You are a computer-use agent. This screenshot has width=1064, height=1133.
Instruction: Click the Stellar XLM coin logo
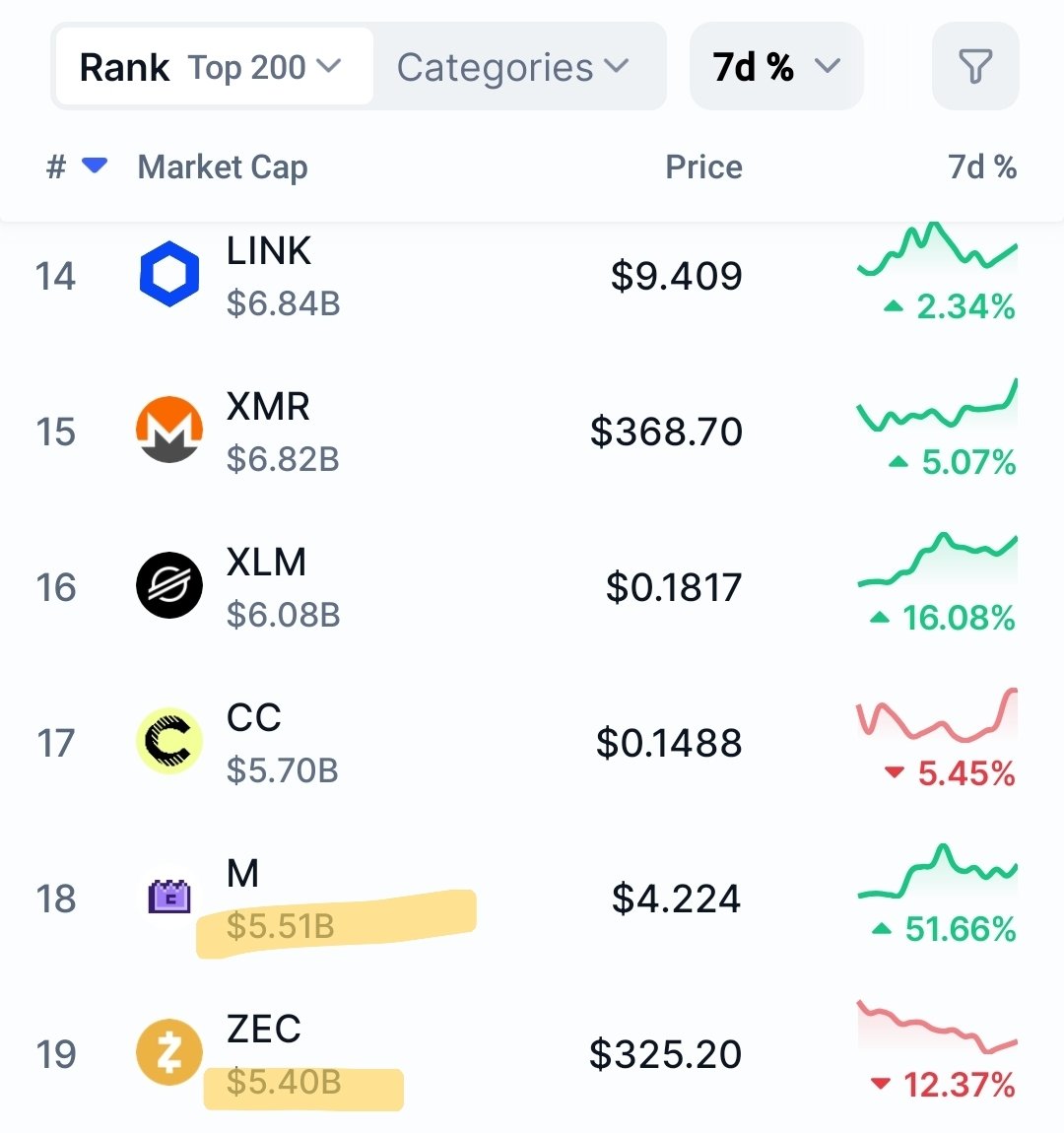pyautogui.click(x=169, y=585)
